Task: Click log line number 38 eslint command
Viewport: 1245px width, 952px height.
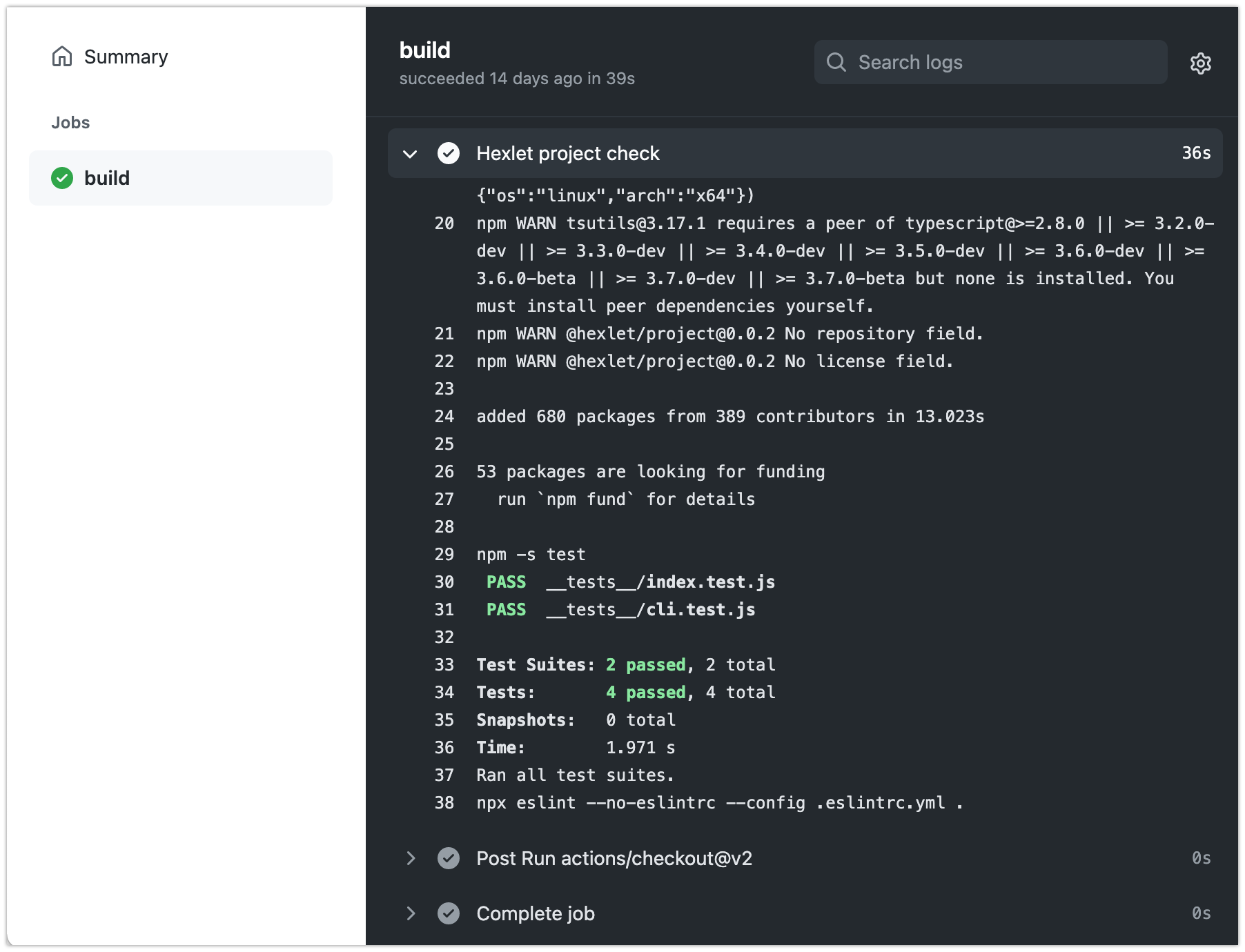Action: [x=444, y=803]
